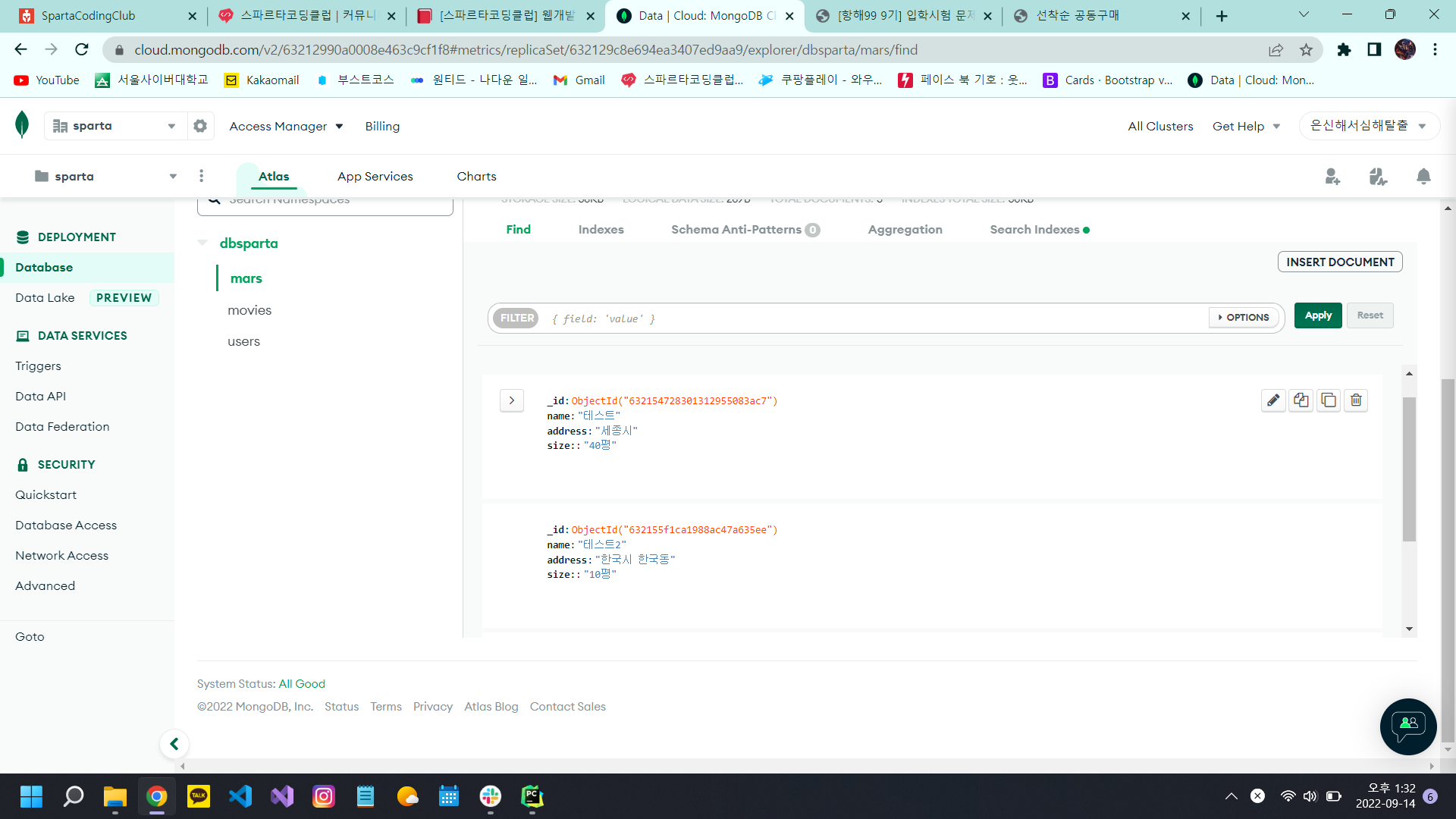Viewport: 1456px width, 819px height.
Task: Open PyCharm from the taskbar
Action: pyautogui.click(x=532, y=796)
